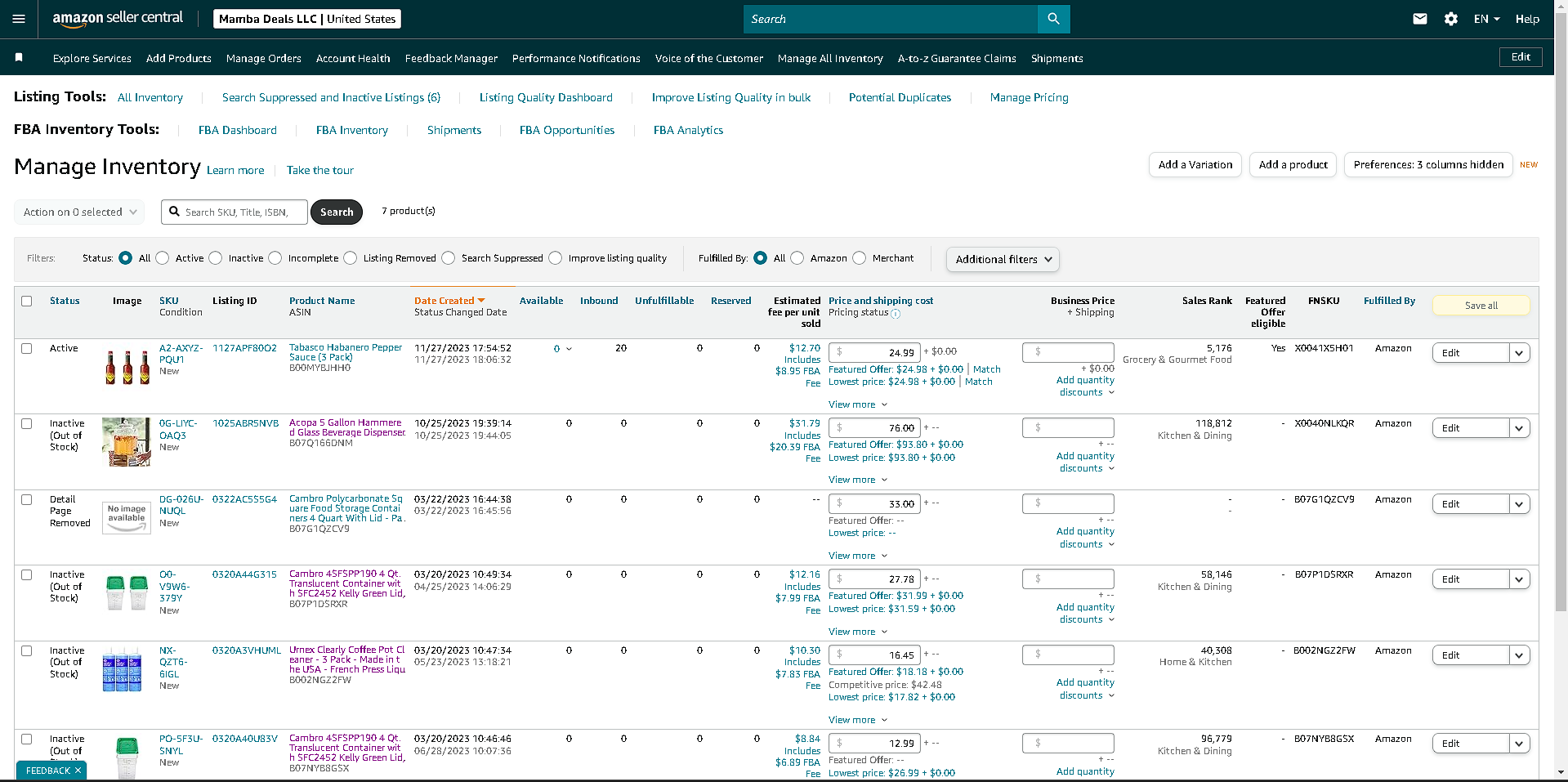This screenshot has height=782, width=1568.
Task: Open the EN language dropdown
Action: tap(1486, 19)
